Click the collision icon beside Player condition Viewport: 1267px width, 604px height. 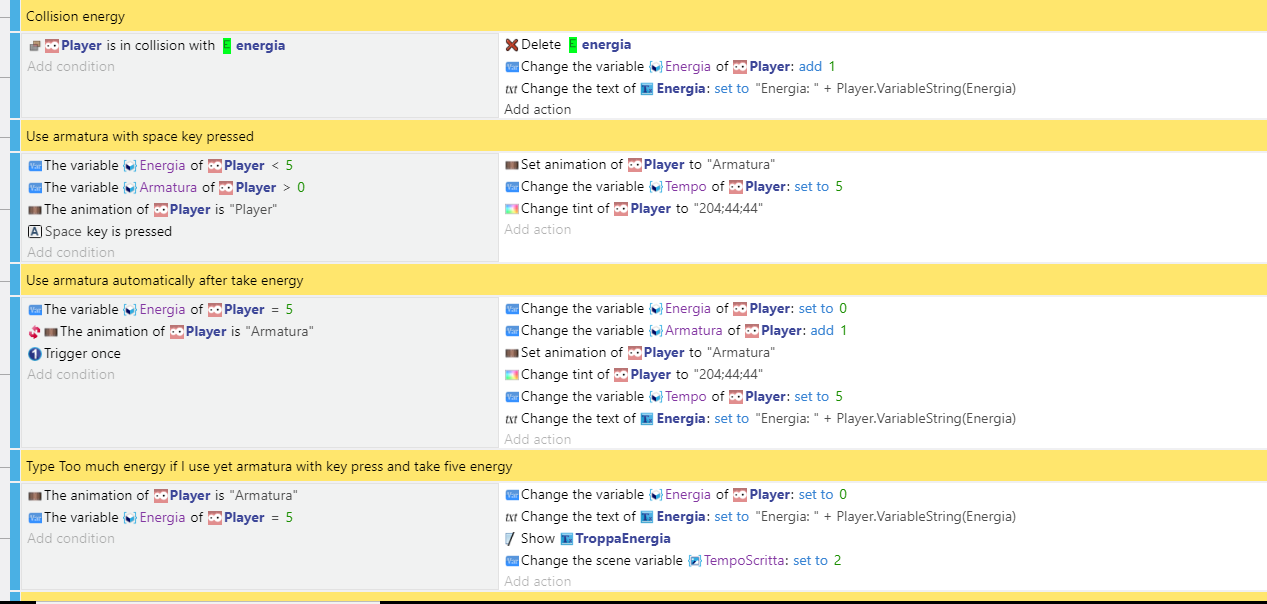35,46
